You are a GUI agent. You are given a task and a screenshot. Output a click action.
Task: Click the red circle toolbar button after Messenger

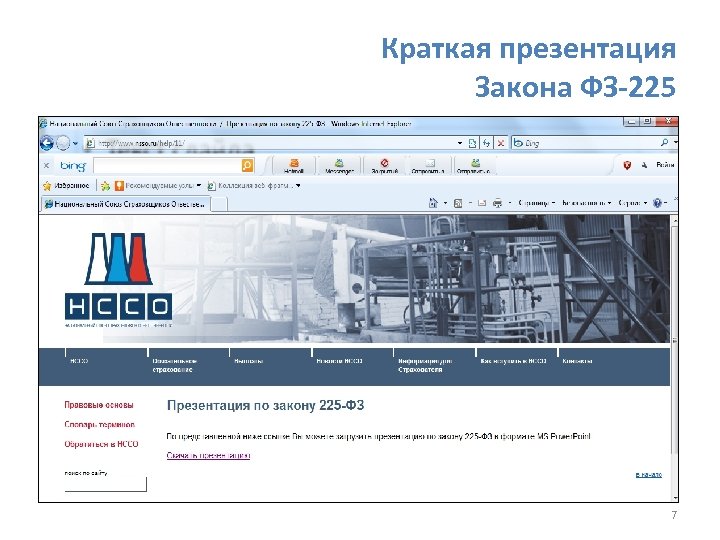click(384, 166)
